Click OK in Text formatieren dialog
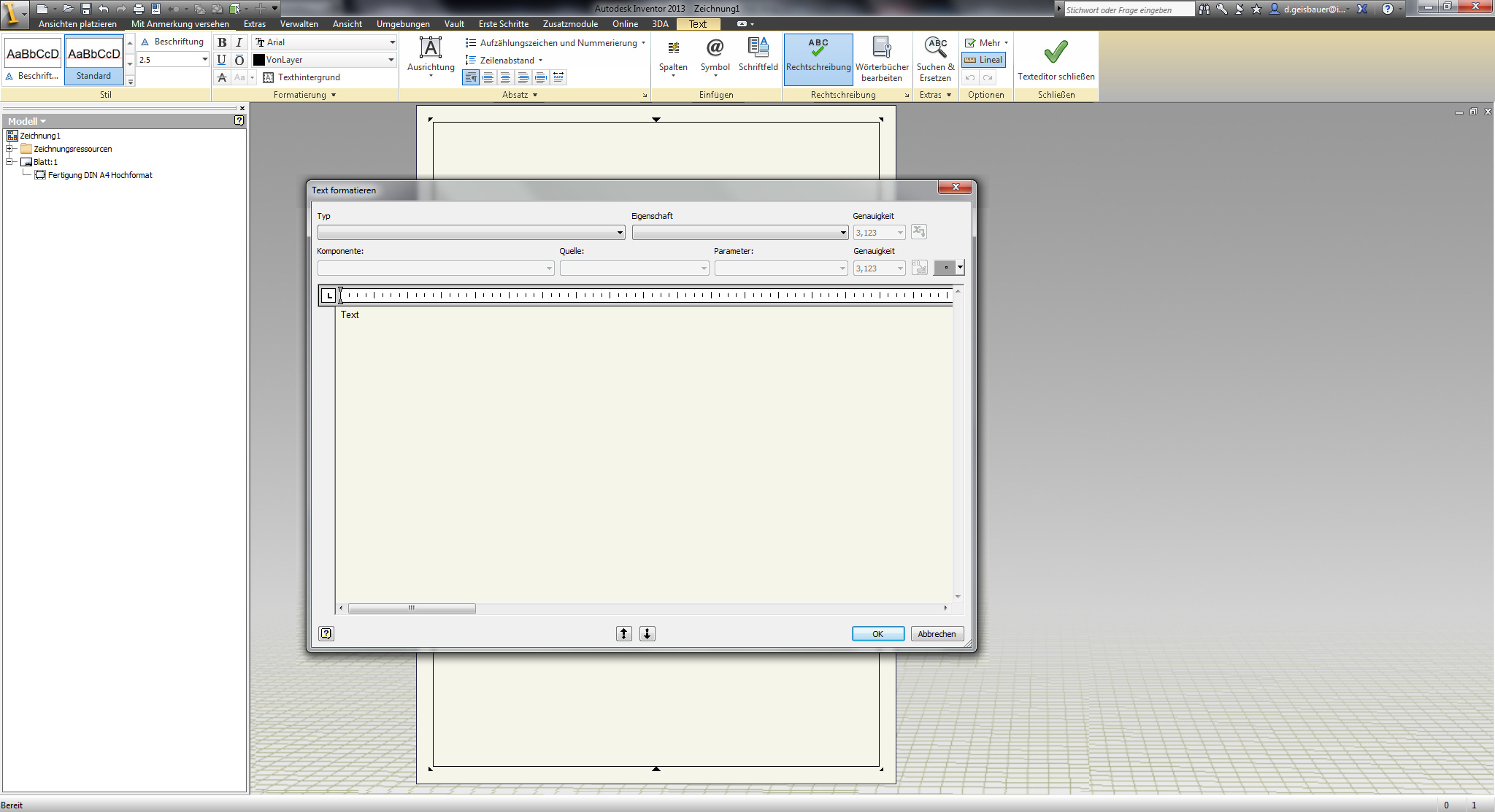This screenshot has height=812, width=1495. [878, 634]
